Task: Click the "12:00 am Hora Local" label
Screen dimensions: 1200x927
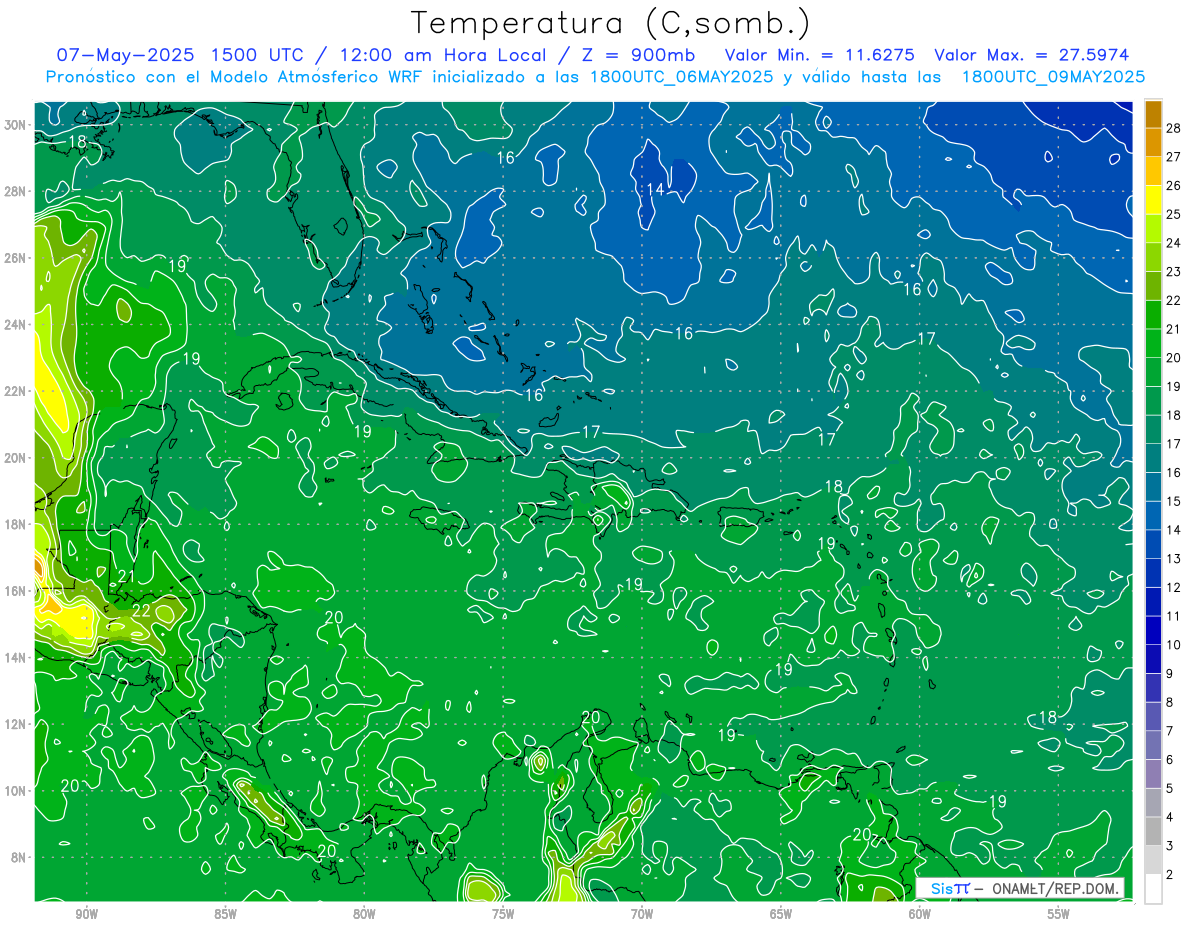Action: [x=444, y=56]
